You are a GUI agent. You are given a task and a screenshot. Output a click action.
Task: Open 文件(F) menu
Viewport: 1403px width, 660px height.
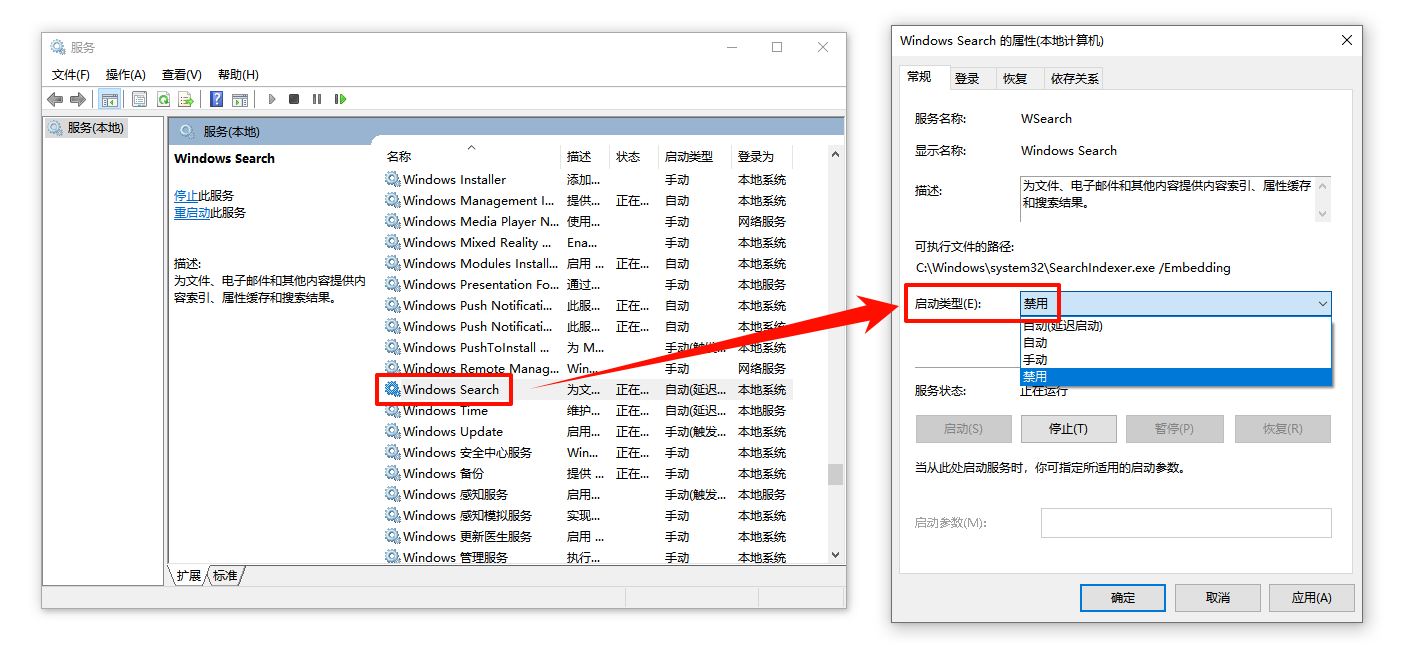[x=71, y=75]
